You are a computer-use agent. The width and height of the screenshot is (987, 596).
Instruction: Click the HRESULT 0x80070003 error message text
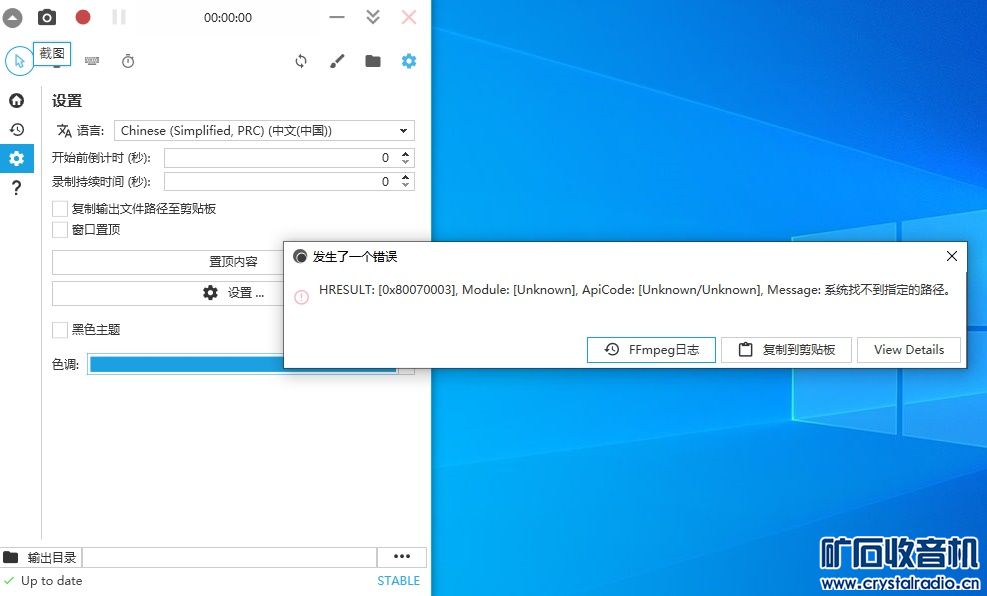point(634,290)
